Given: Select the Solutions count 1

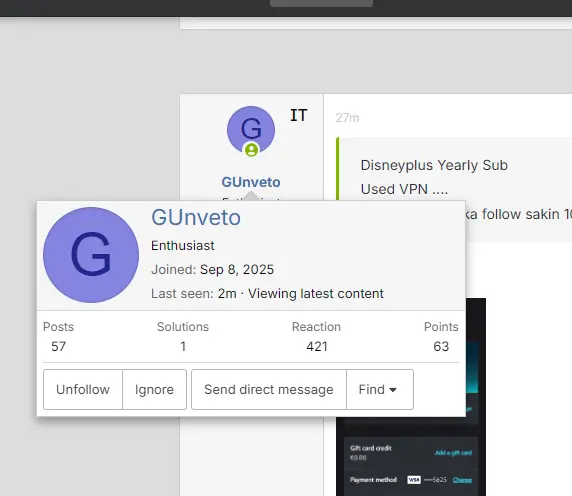Looking at the screenshot, I should pyautogui.click(x=183, y=346).
